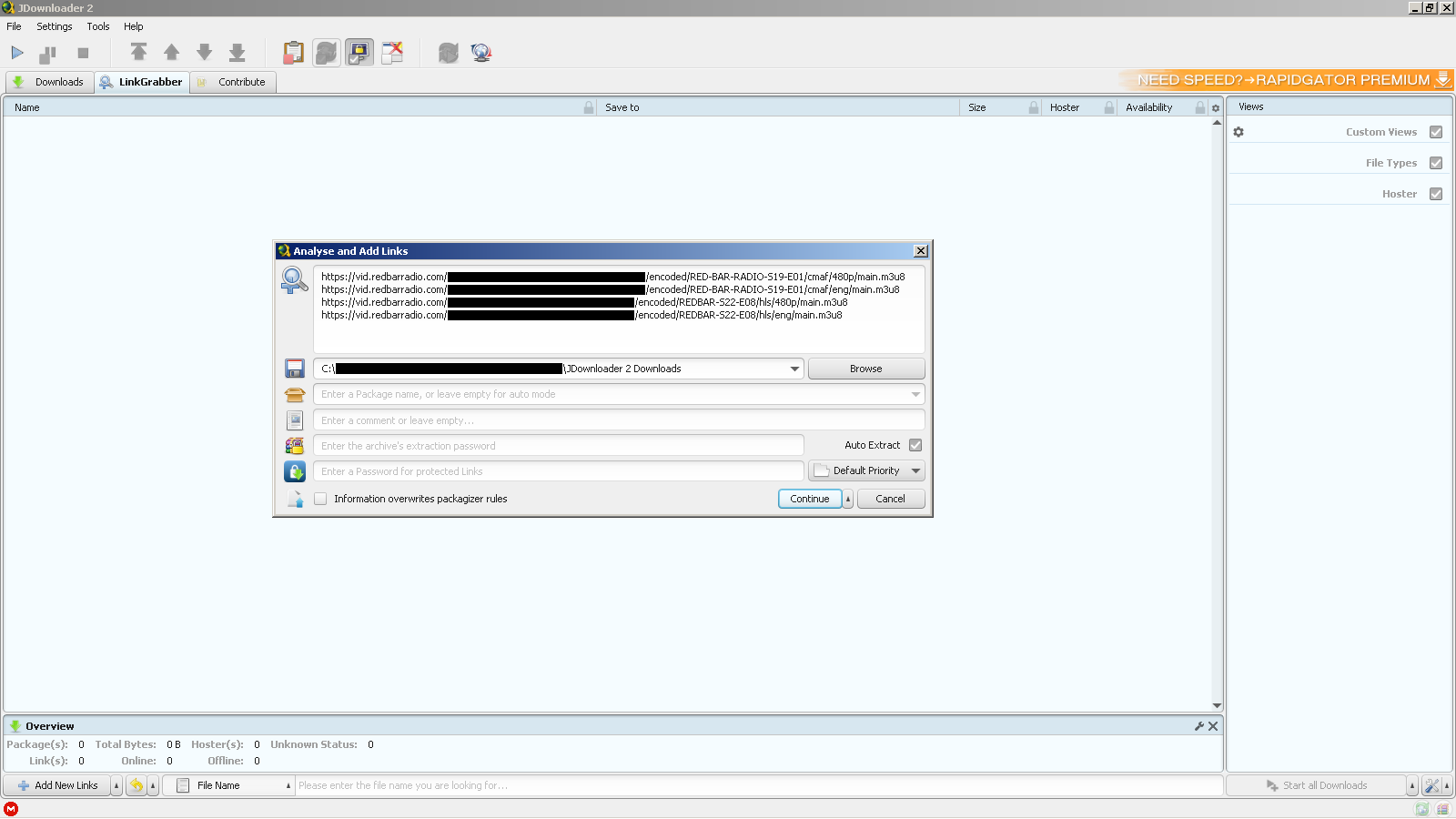Image resolution: width=1456 pixels, height=819 pixels.
Task: Open the Rapidgator Premium banner
Action: [1286, 80]
